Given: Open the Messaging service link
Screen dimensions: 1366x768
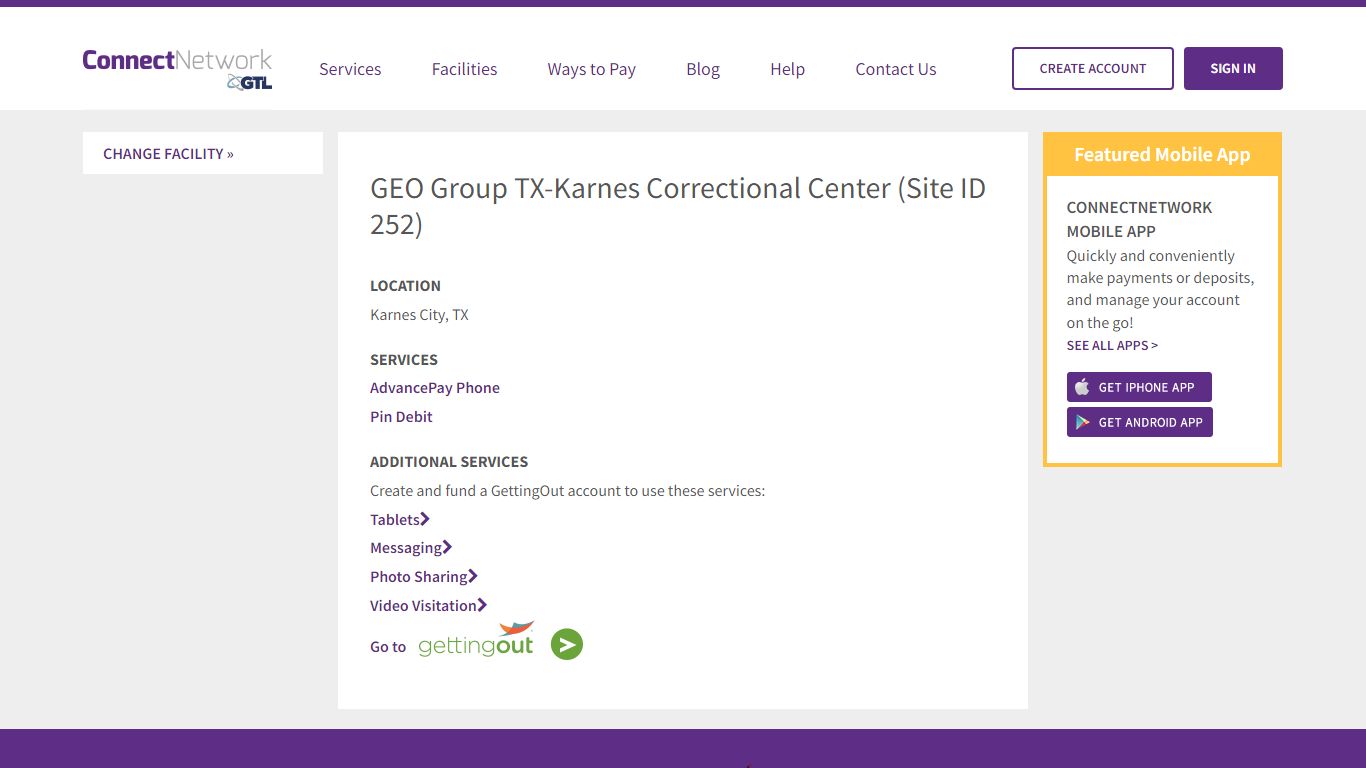Looking at the screenshot, I should (x=411, y=548).
